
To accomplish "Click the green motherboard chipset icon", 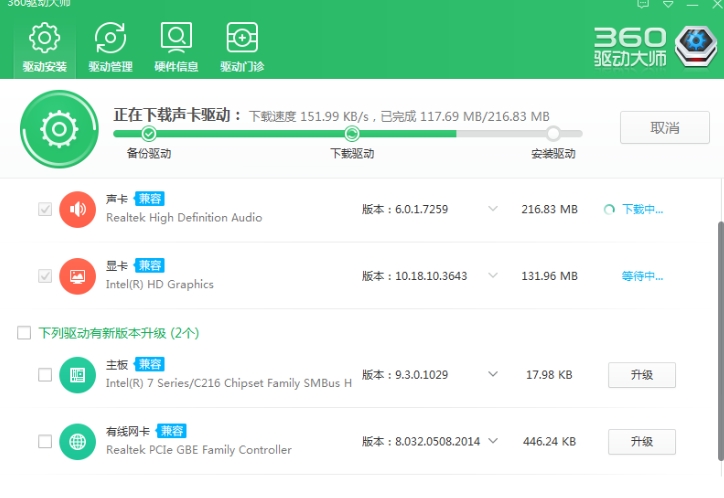I will click(x=78, y=375).
